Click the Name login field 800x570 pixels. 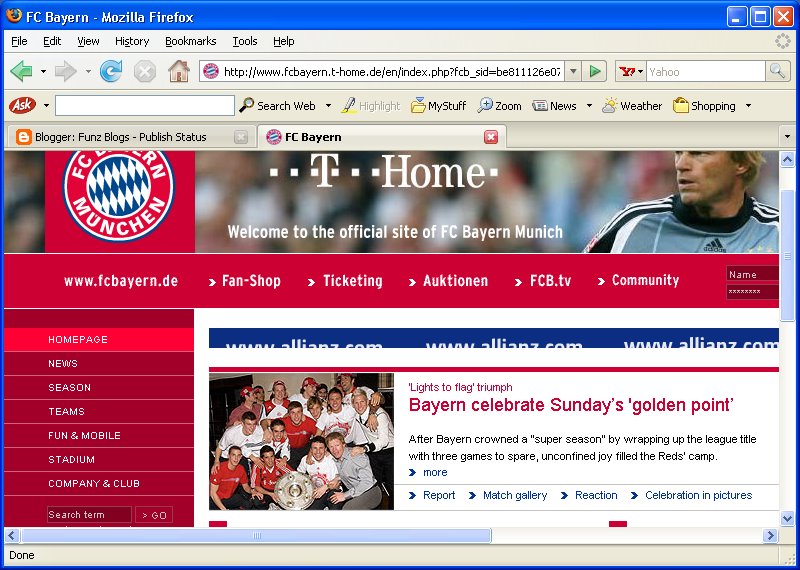coord(753,274)
